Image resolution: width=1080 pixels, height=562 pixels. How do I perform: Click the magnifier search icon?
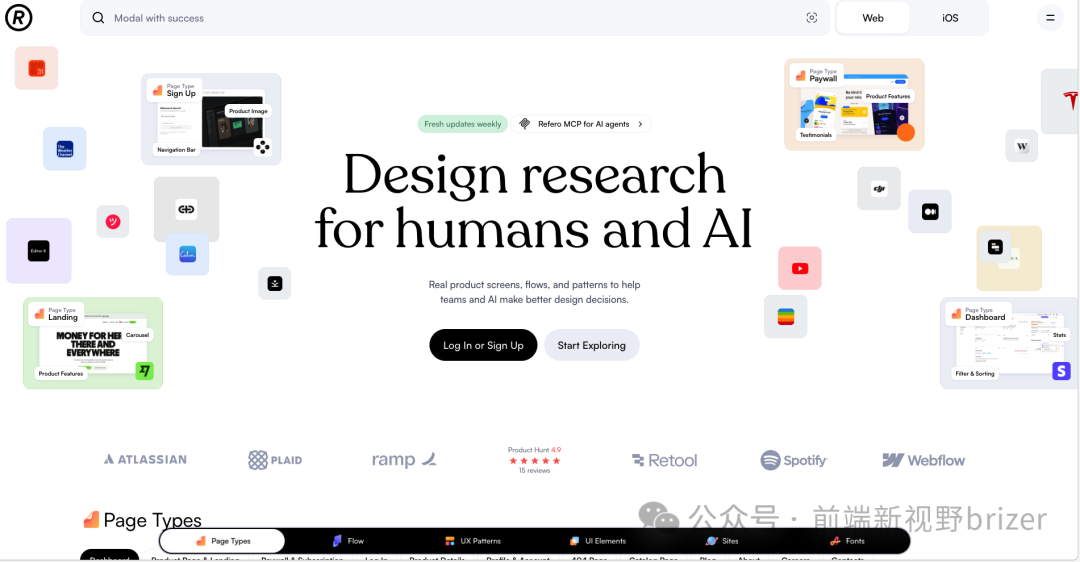[98, 18]
